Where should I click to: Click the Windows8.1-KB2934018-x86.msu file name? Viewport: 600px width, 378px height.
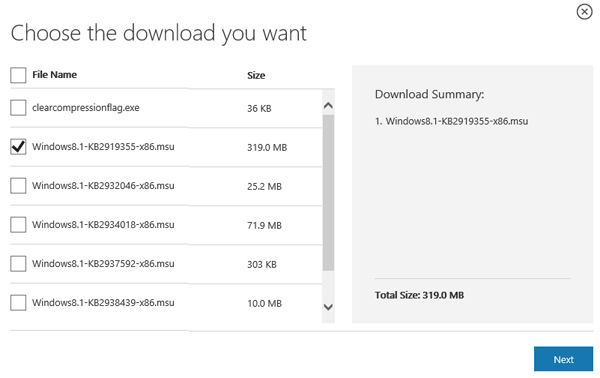click(103, 225)
